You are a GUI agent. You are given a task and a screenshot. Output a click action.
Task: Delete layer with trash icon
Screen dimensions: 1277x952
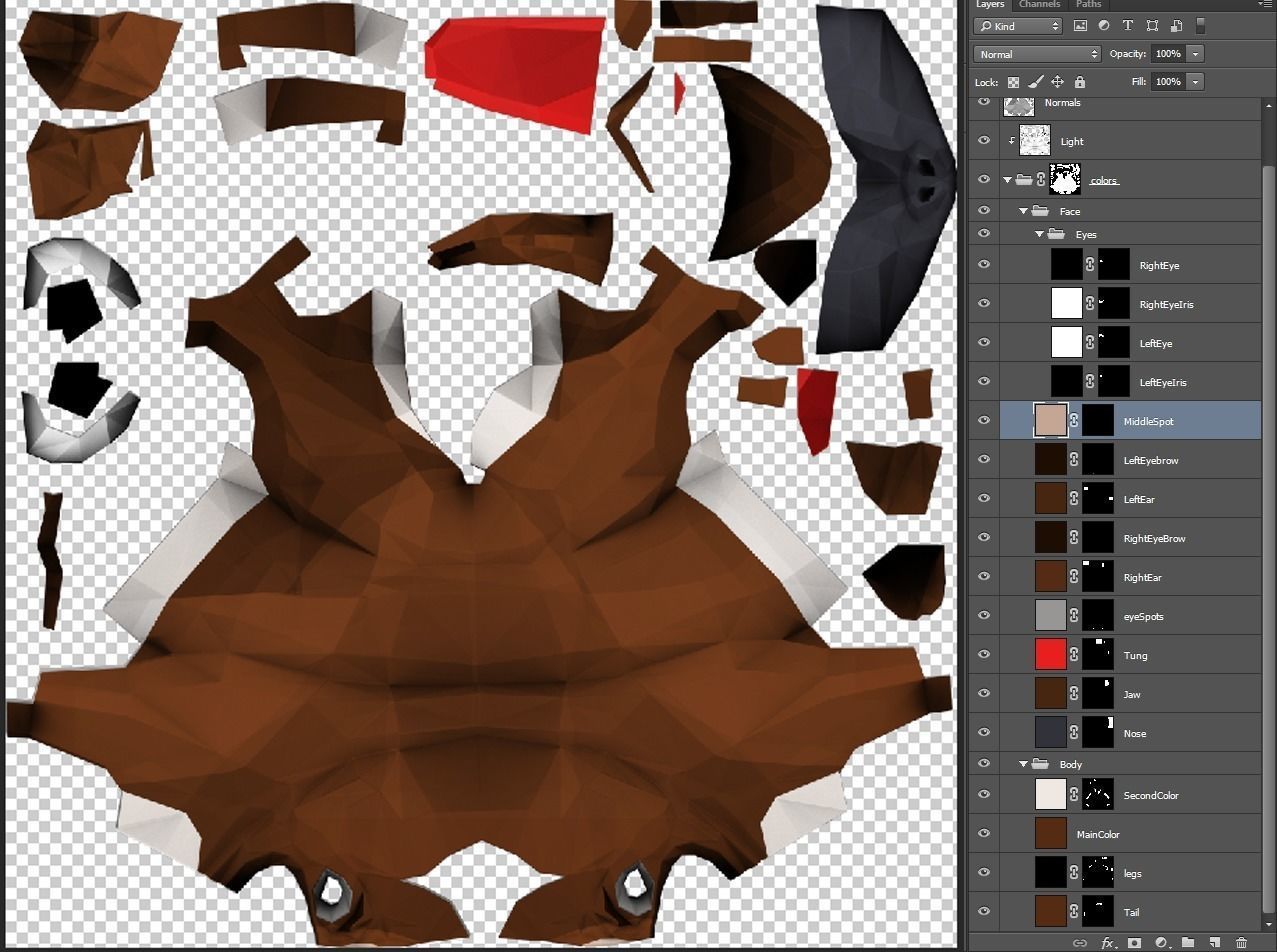[x=1241, y=942]
